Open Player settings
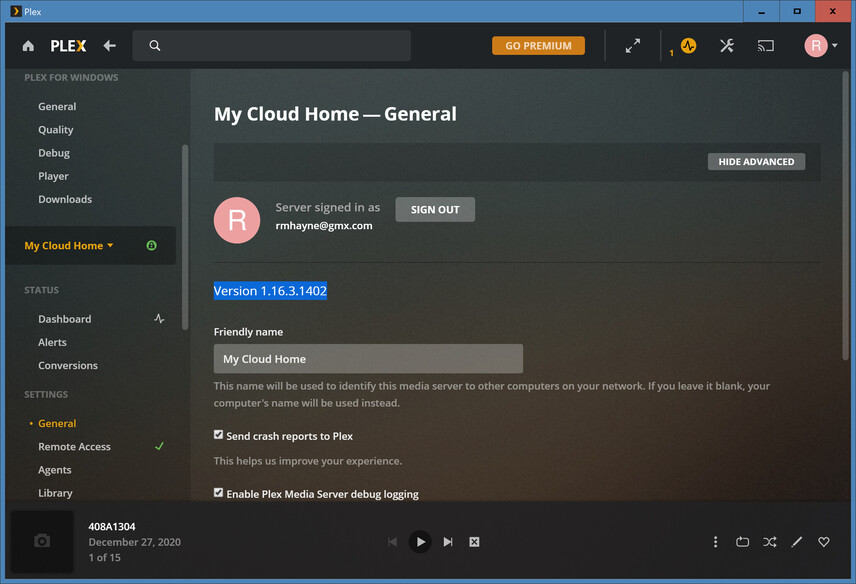Viewport: 856px width, 584px height. point(54,176)
